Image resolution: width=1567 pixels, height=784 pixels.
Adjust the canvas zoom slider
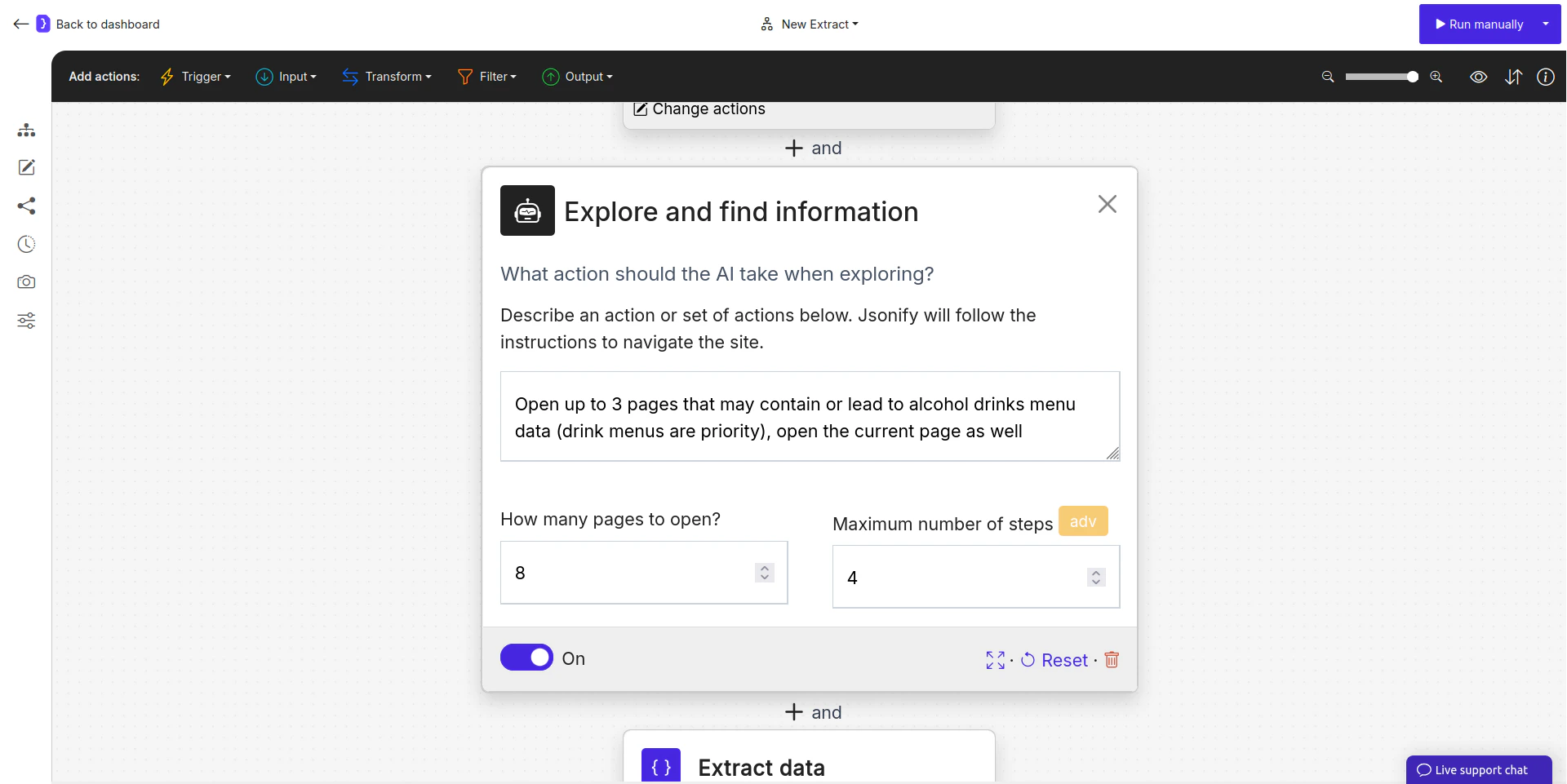pos(1382,77)
